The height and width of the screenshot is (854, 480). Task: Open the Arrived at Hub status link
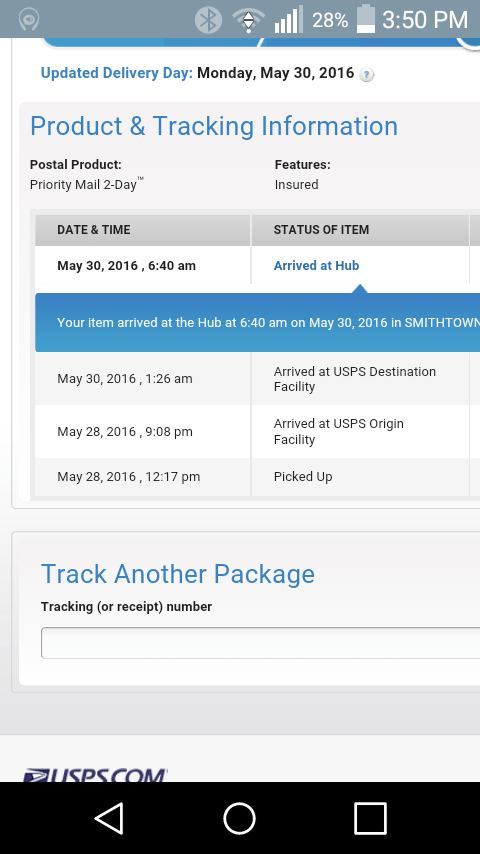(x=316, y=265)
